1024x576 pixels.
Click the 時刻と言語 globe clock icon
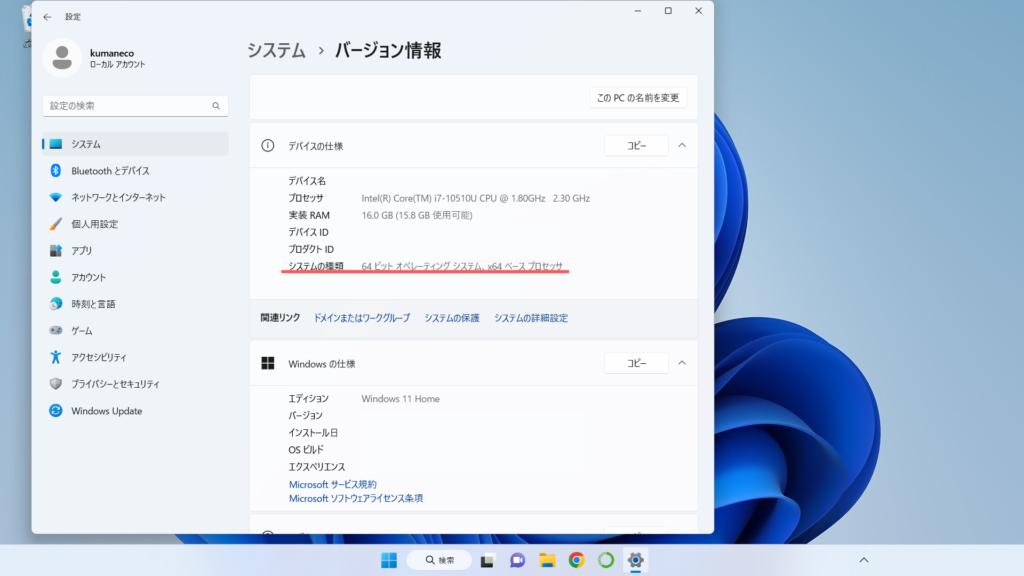coord(56,304)
